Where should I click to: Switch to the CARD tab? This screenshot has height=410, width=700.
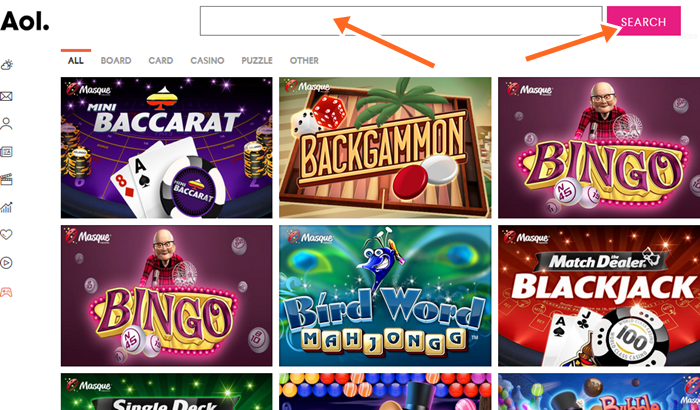coord(161,61)
